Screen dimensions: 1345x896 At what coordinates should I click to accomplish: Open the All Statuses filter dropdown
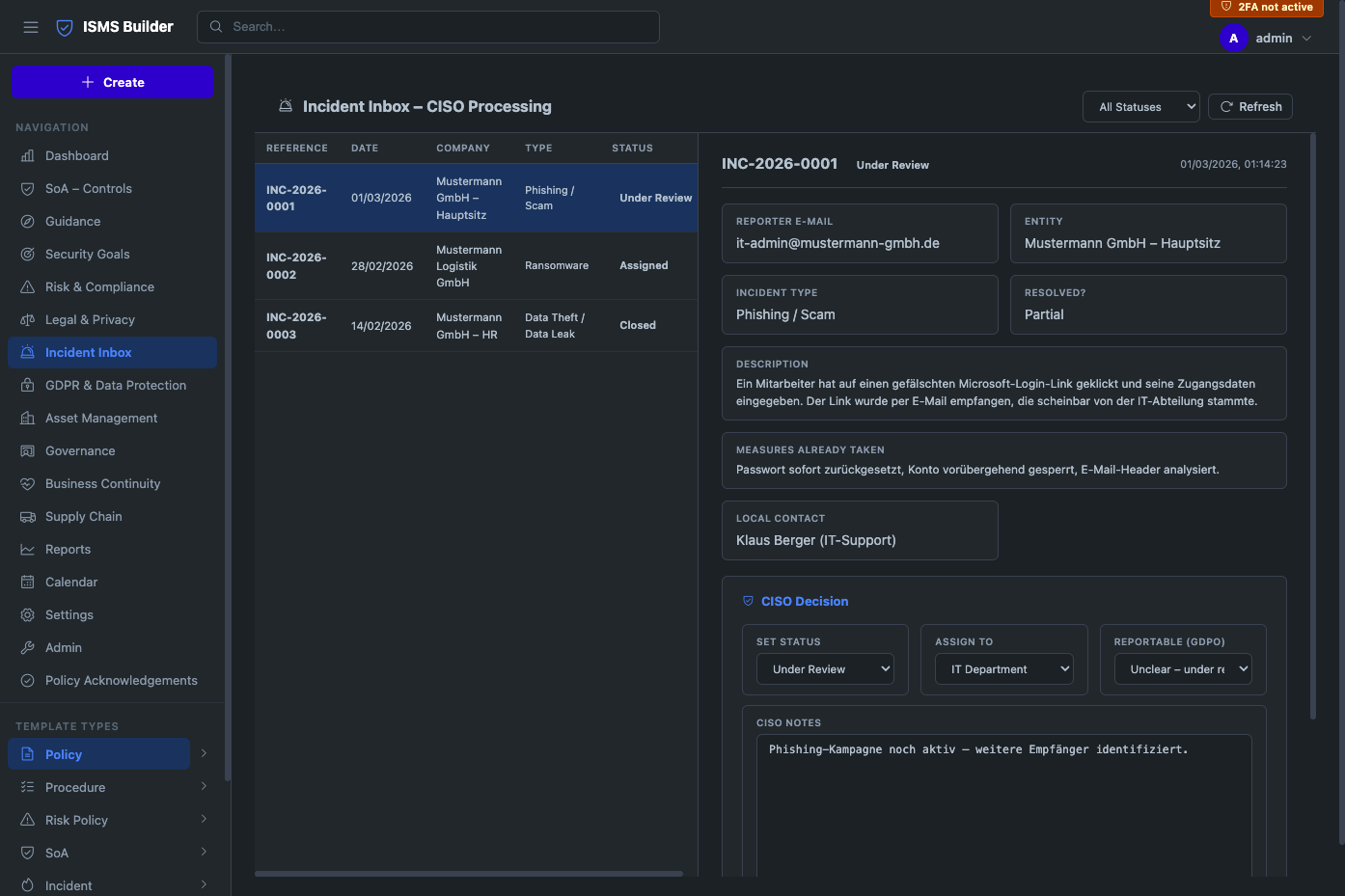[1141, 107]
